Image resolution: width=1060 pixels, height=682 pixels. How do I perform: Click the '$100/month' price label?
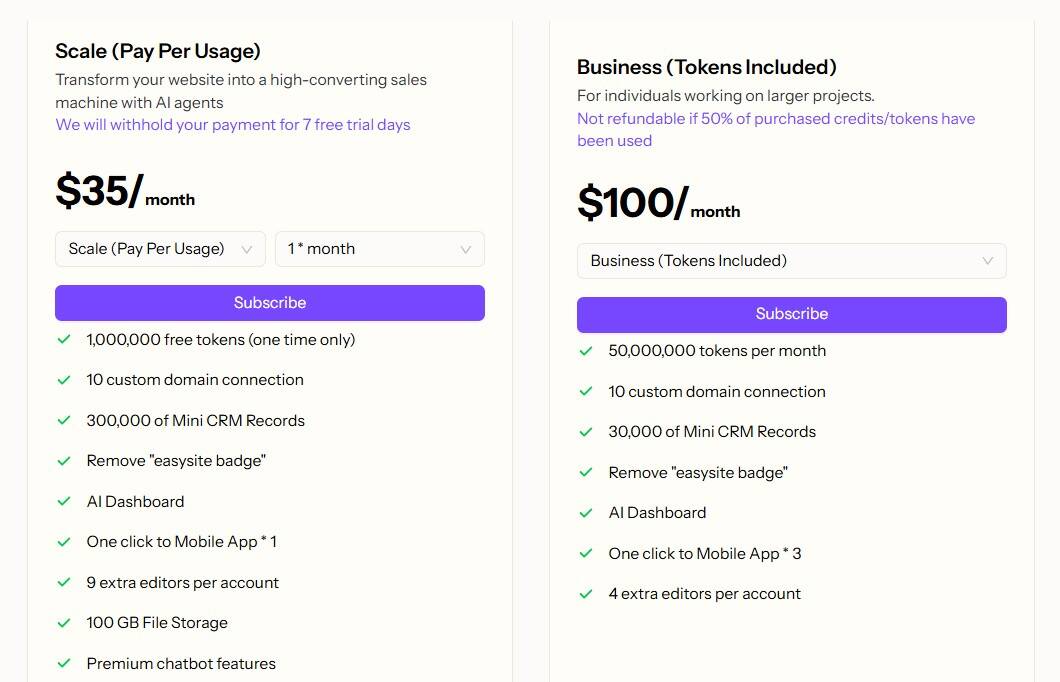[x=658, y=203]
